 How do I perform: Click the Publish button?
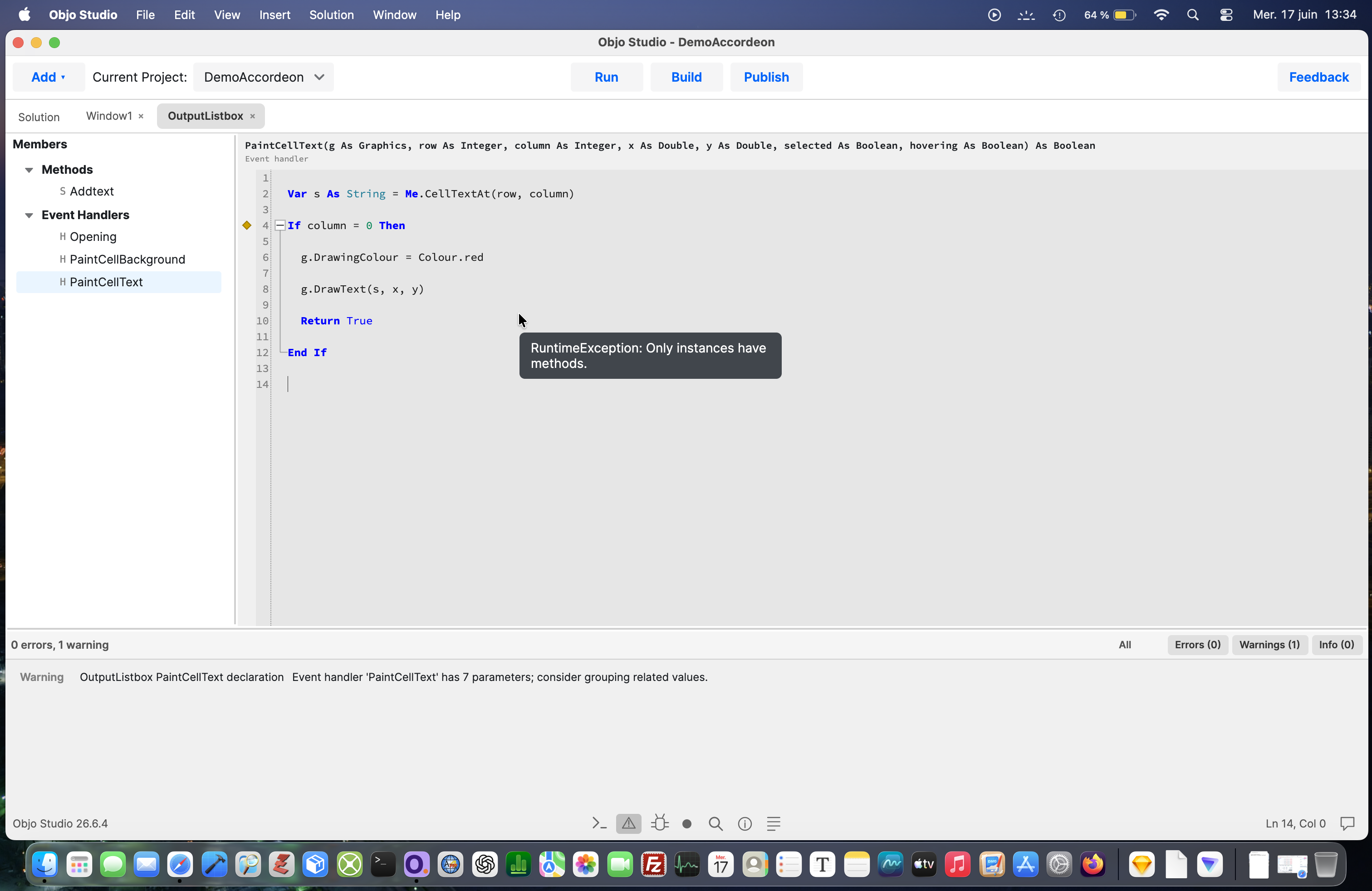766,77
